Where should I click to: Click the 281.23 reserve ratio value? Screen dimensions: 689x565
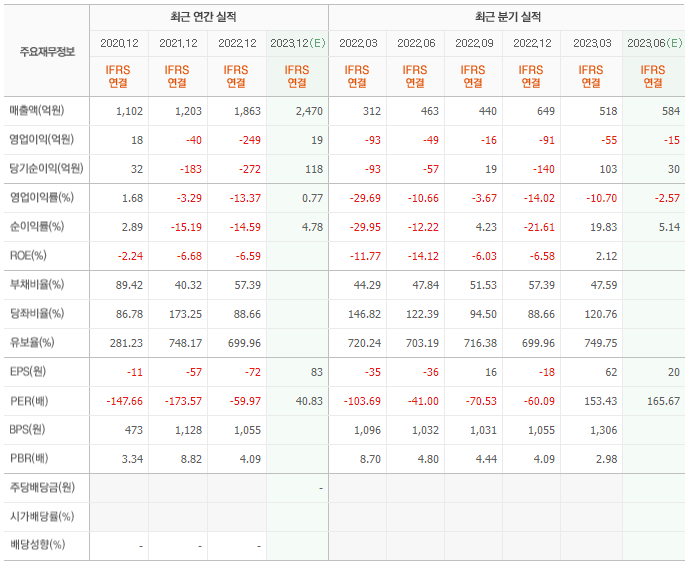click(x=127, y=343)
